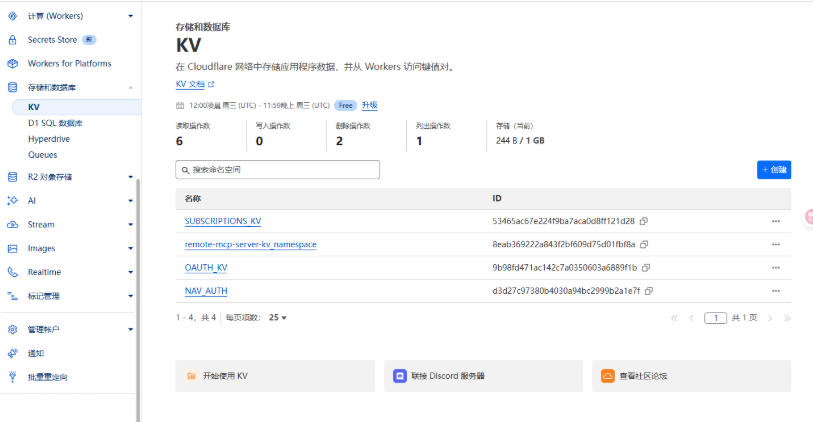Click the Stream cloud icon
This screenshot has height=422, width=813.
(x=12, y=225)
